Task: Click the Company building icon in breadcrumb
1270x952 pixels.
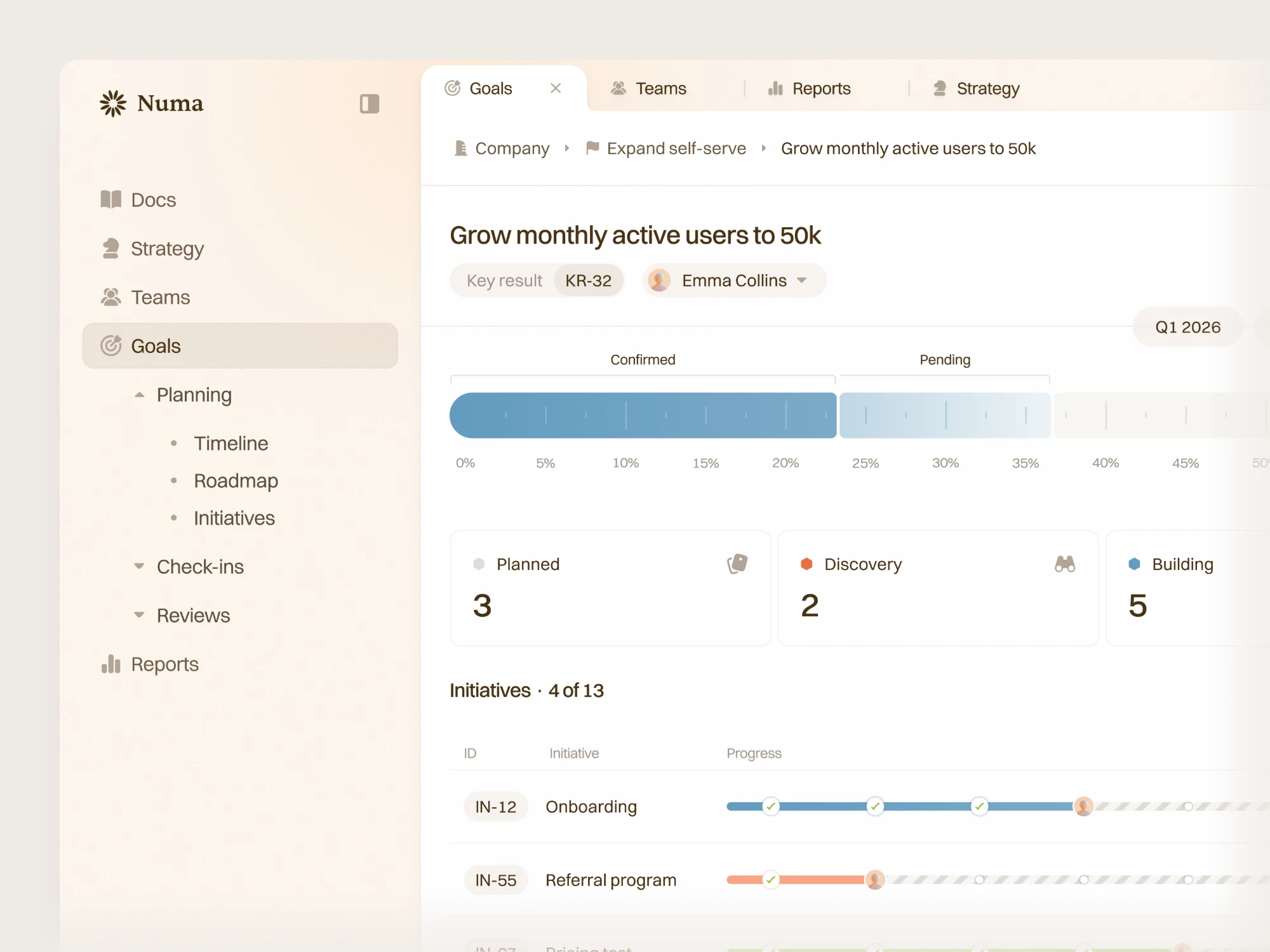Action: point(461,148)
